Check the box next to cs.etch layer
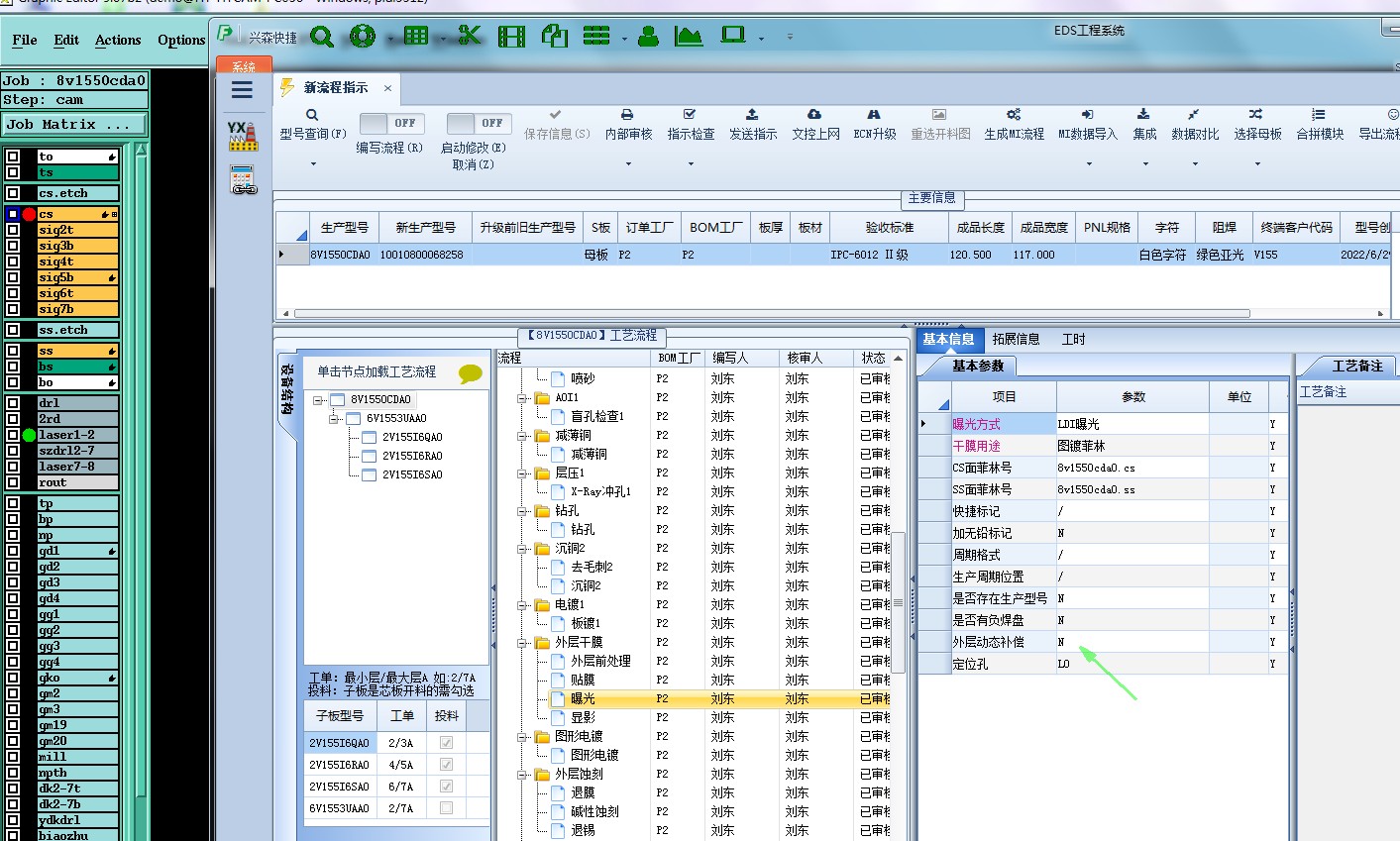This screenshot has height=841, width=1400. click(x=13, y=193)
